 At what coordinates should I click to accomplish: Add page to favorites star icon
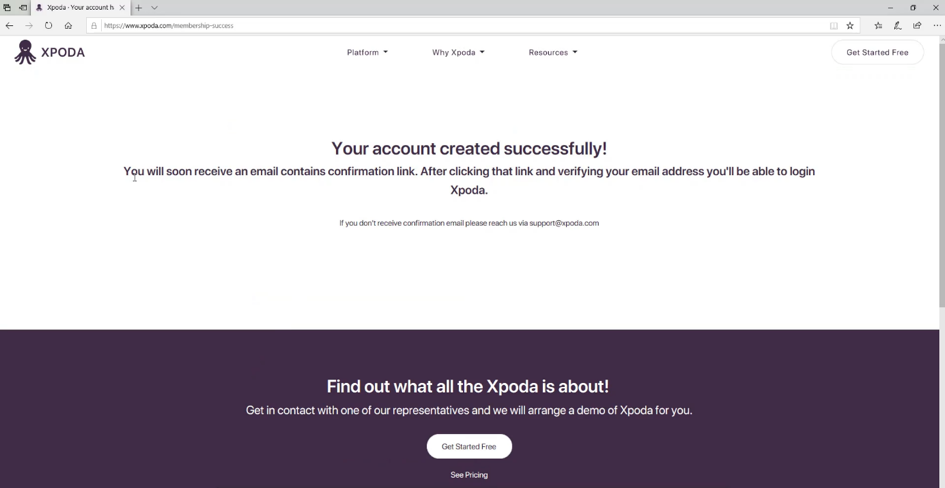click(x=850, y=25)
